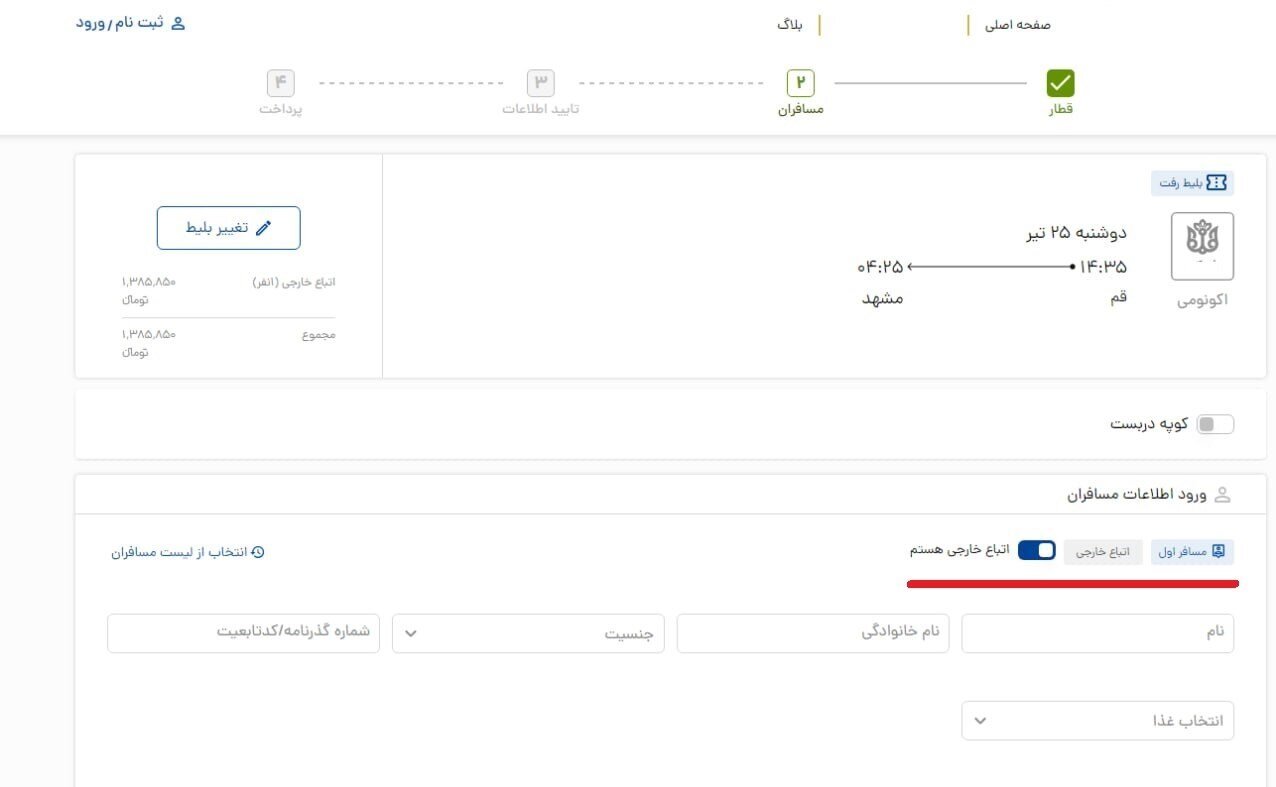This screenshot has height=787, width=1276.
Task: Open the جنسیت dropdown
Action: (527, 632)
